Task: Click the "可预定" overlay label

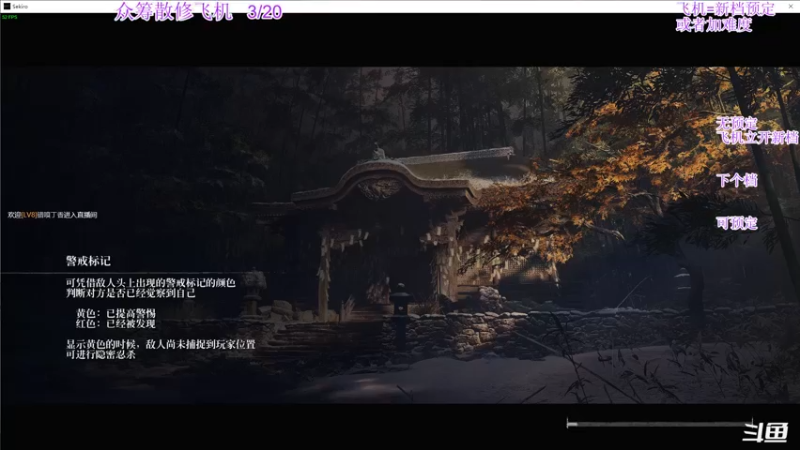Action: click(x=737, y=223)
